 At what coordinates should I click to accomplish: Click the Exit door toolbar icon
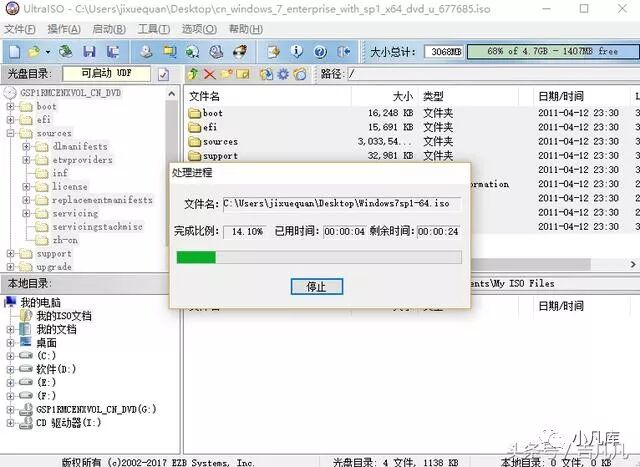pyautogui.click(x=344, y=52)
